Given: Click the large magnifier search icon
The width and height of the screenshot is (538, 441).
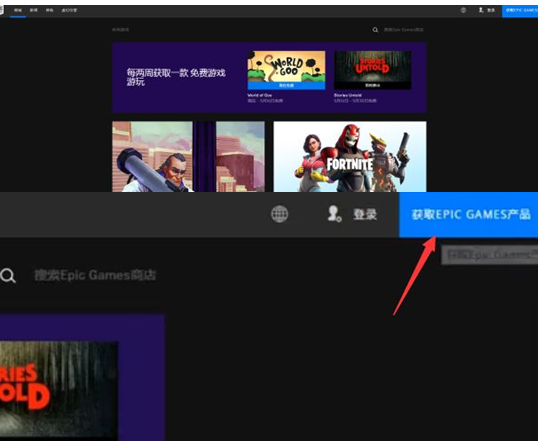Looking at the screenshot, I should tap(8, 275).
